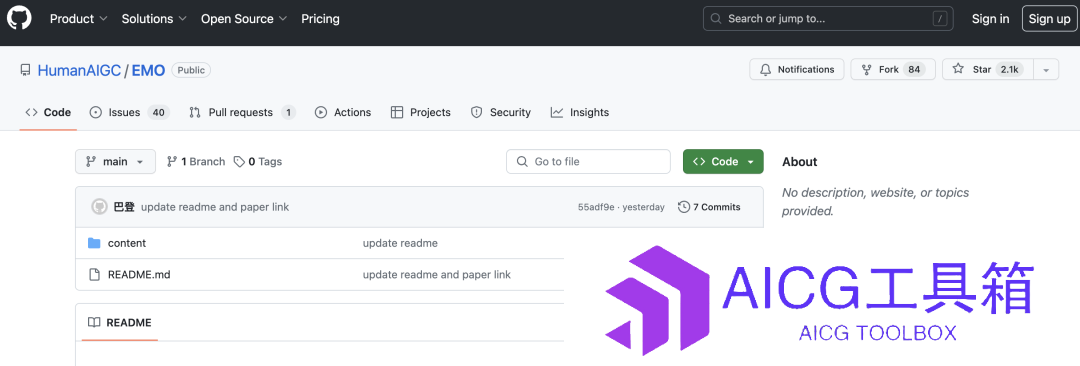This screenshot has height=366, width=1080.
Task: Switch to the Code tab
Action: tap(48, 112)
